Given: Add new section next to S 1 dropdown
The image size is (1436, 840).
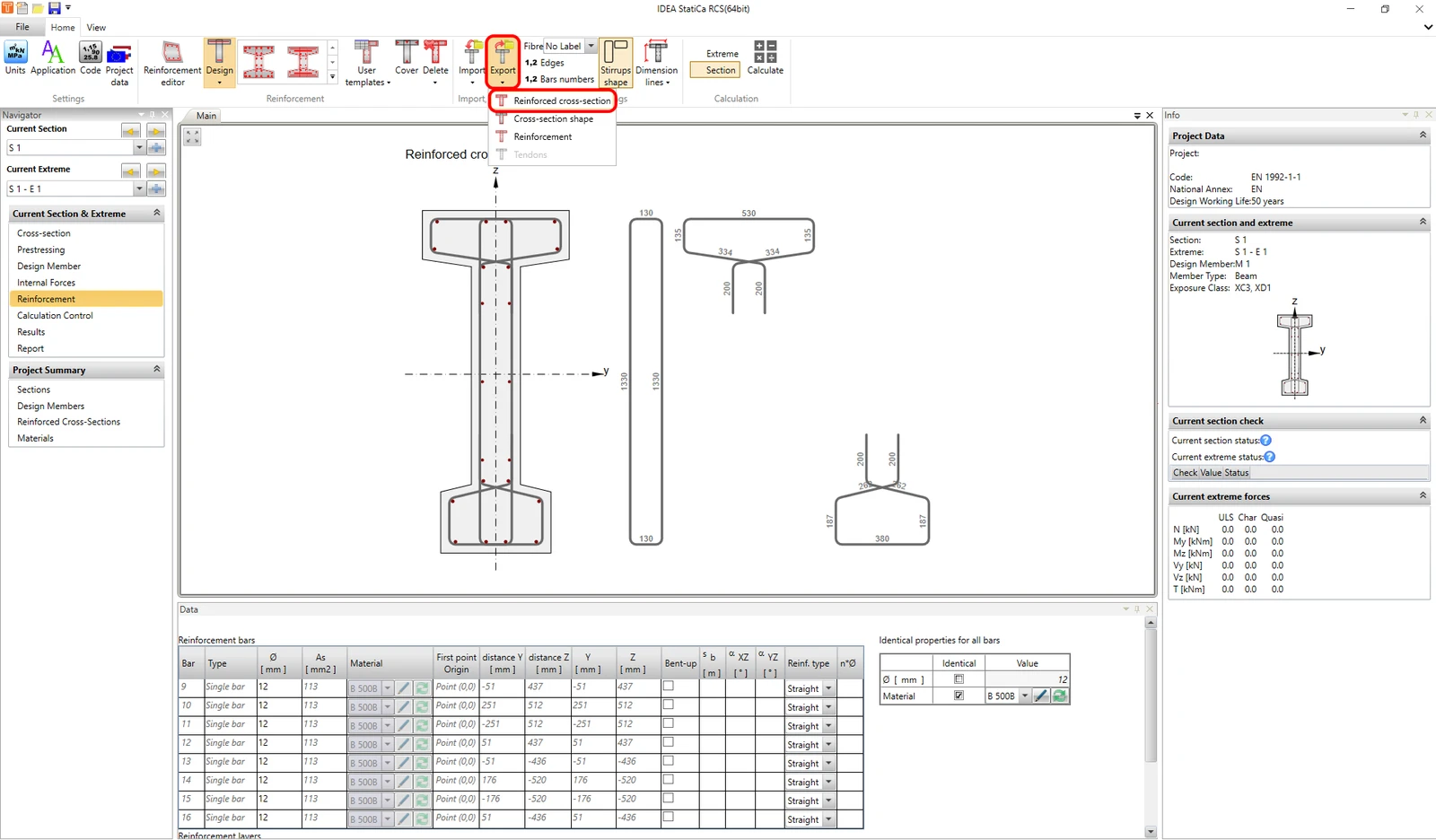Looking at the screenshot, I should [156, 147].
